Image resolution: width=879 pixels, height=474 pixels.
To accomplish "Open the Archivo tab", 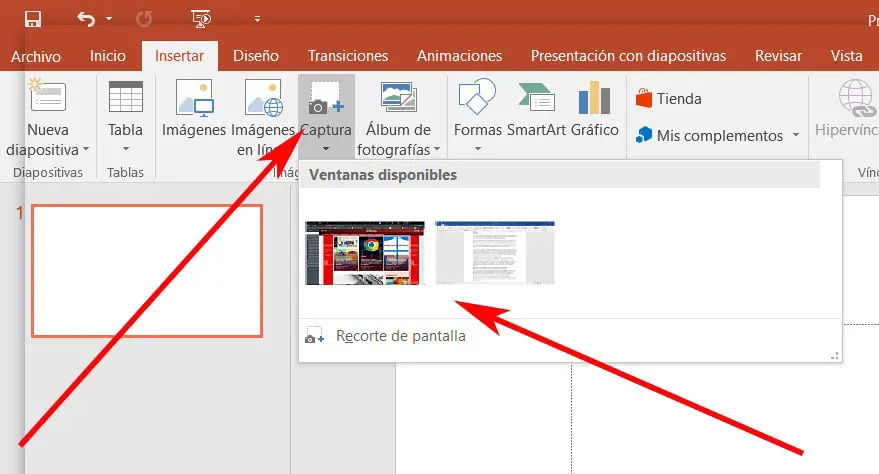I will [36, 56].
